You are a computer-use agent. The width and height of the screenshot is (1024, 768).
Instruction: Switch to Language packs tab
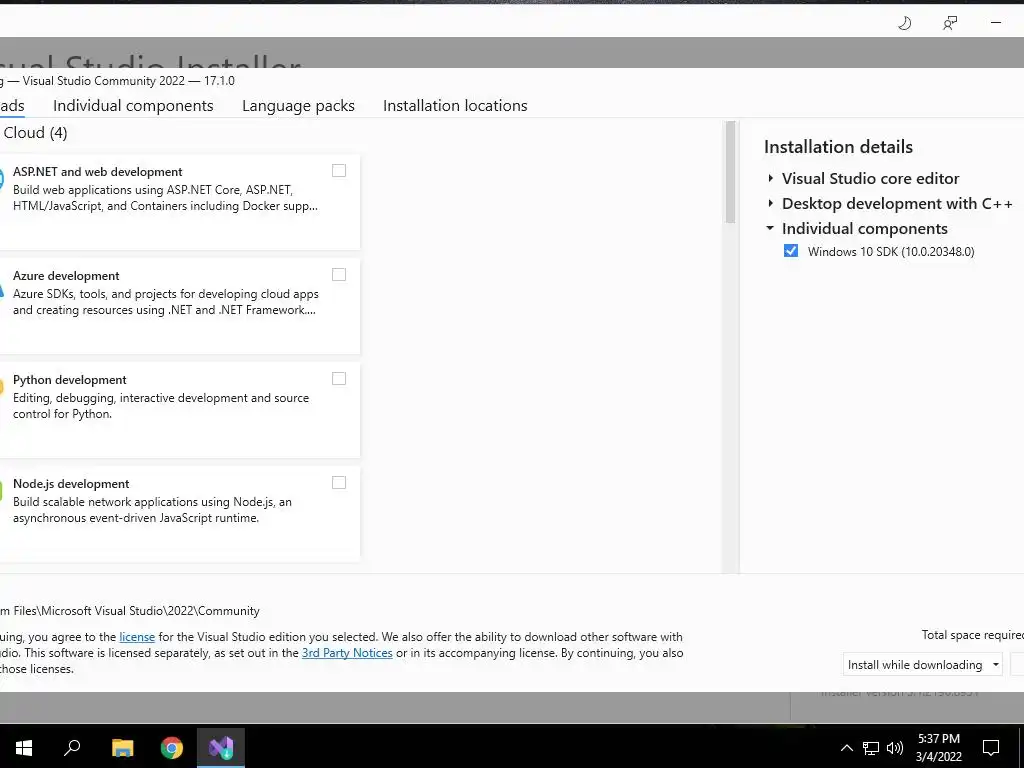[x=298, y=106]
